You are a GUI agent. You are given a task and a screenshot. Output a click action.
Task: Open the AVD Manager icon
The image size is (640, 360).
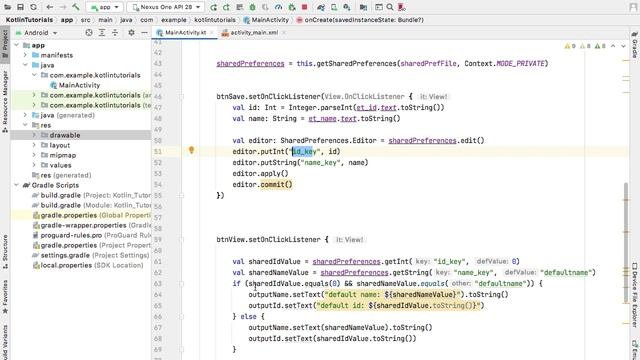(334, 7)
